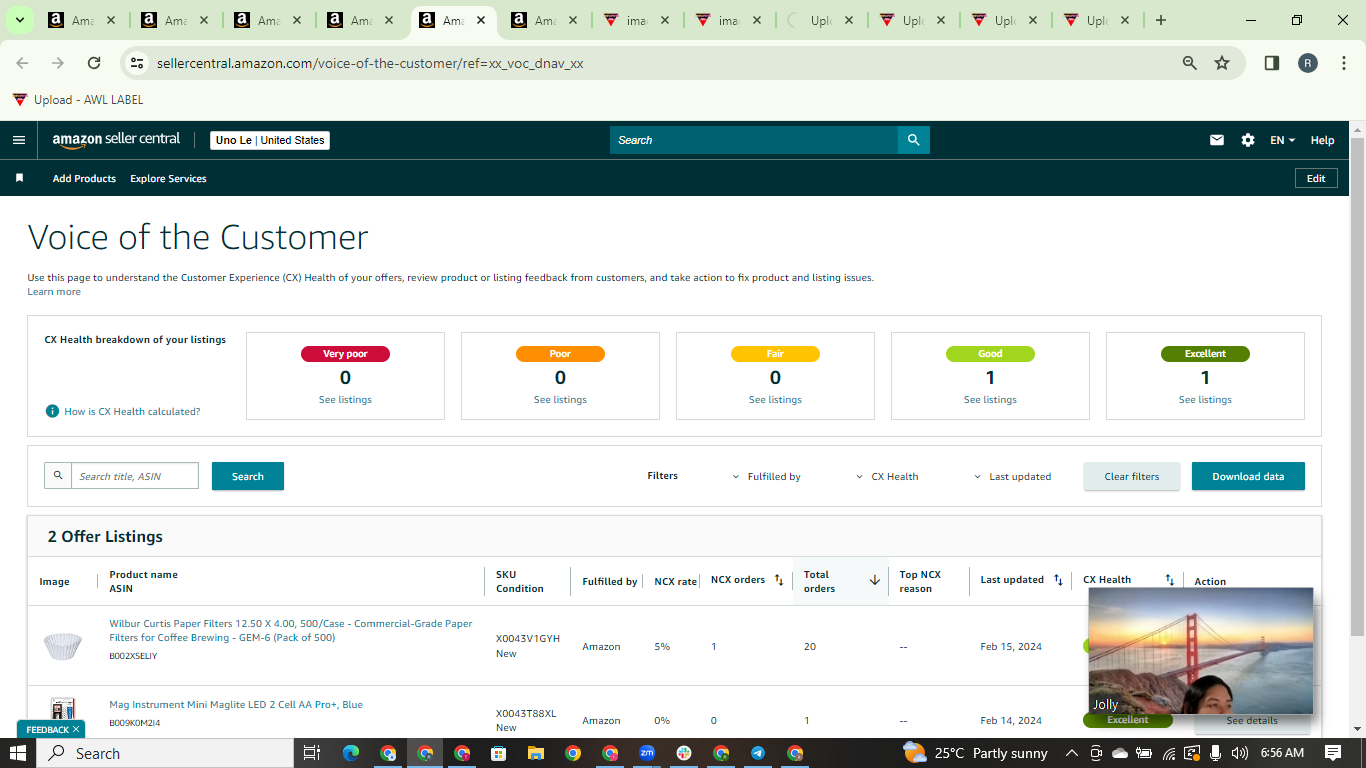Image resolution: width=1366 pixels, height=768 pixels.
Task: Sort by the NCX orders sort arrows
Action: tap(779, 580)
